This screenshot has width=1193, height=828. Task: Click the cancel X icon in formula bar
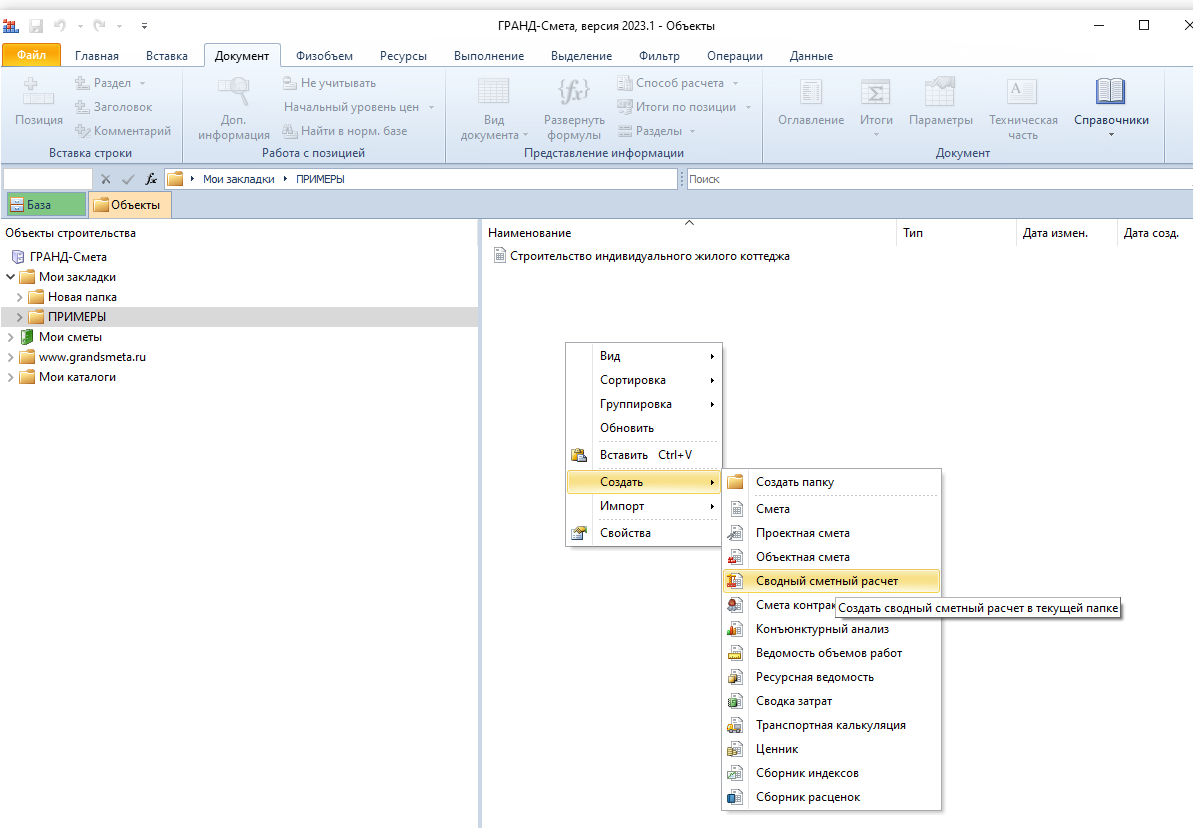click(x=106, y=179)
